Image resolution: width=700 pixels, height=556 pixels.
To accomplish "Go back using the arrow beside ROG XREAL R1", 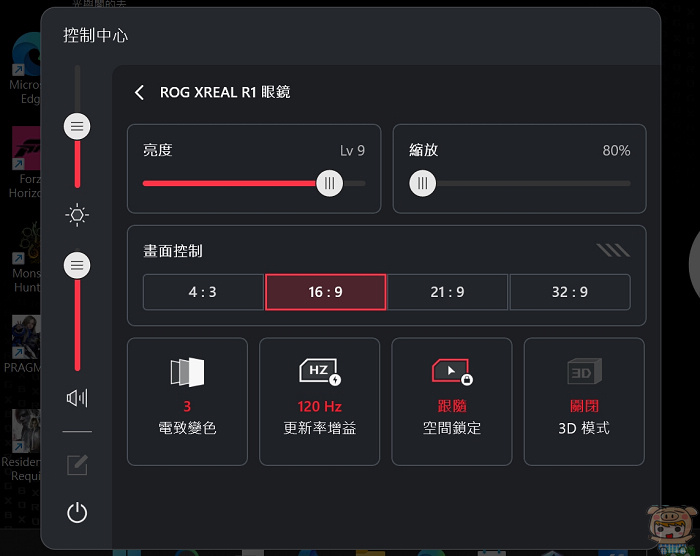I will tap(139, 92).
